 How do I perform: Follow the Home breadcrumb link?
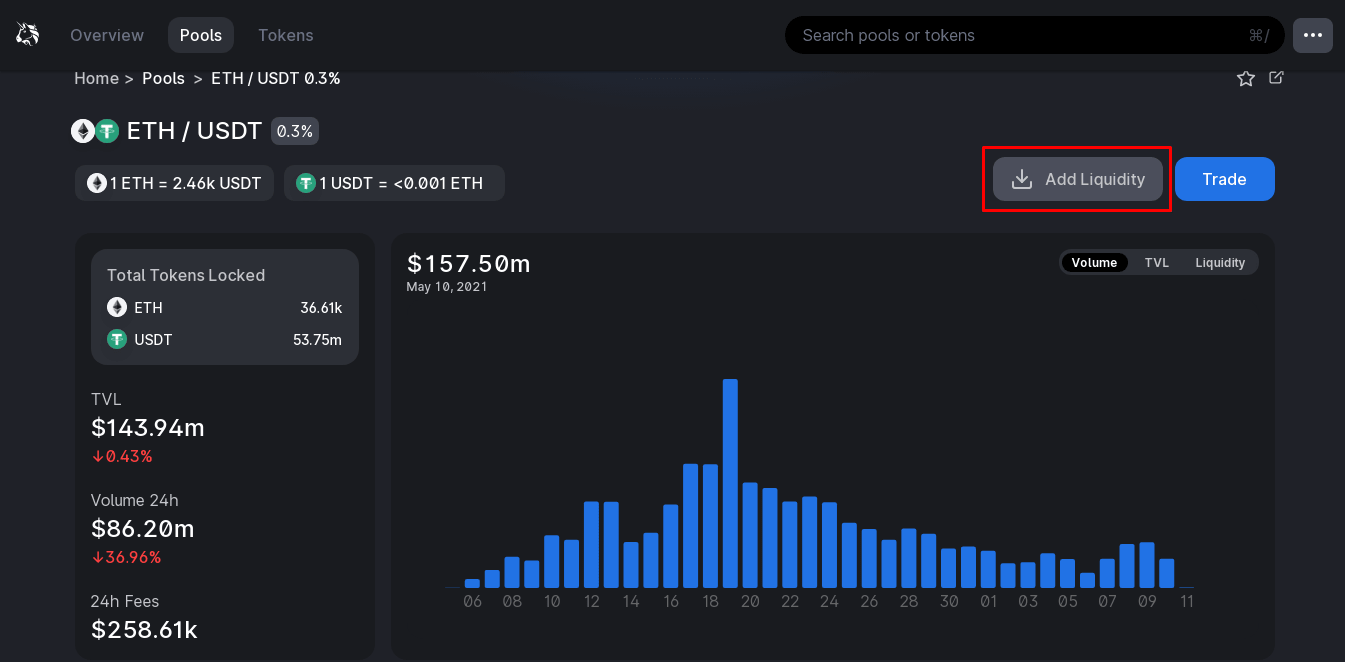tap(96, 78)
